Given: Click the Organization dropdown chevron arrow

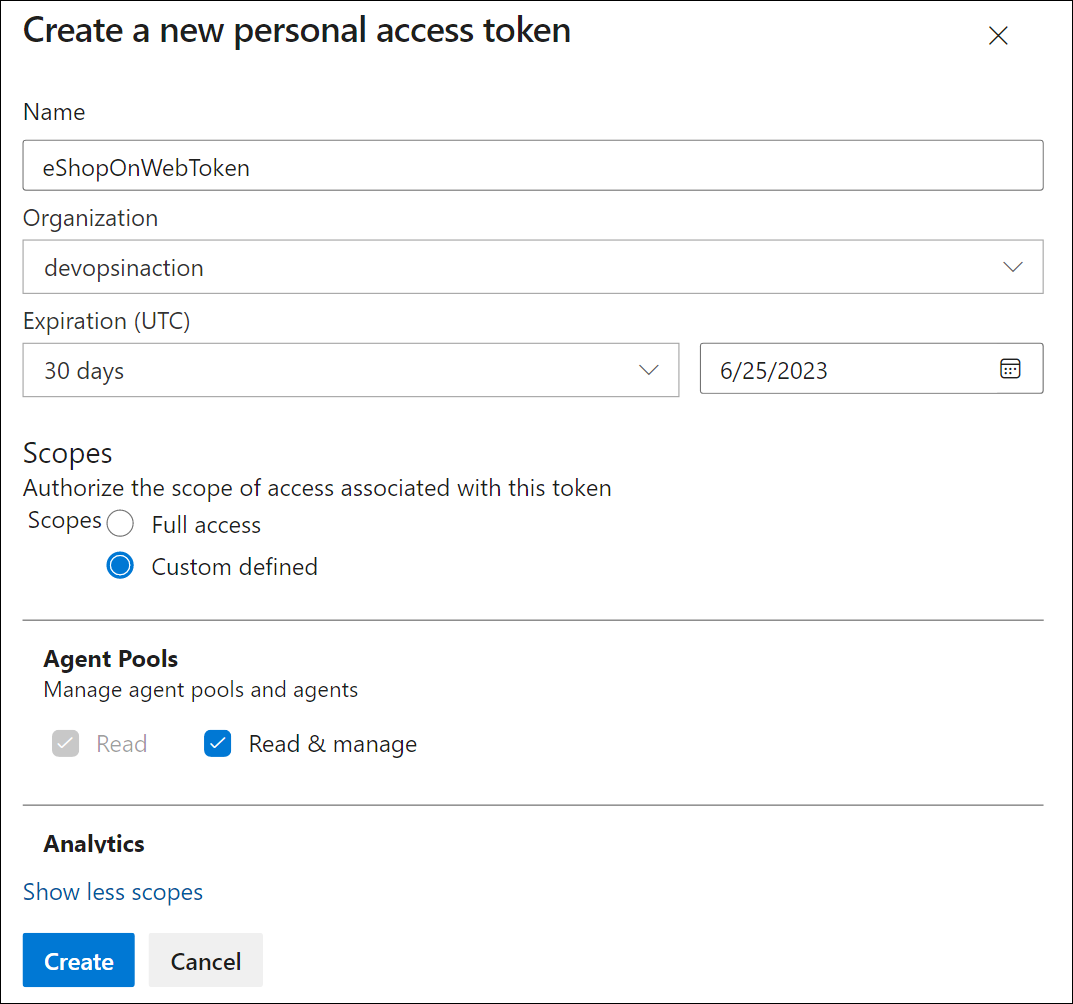Looking at the screenshot, I should pos(1012,267).
